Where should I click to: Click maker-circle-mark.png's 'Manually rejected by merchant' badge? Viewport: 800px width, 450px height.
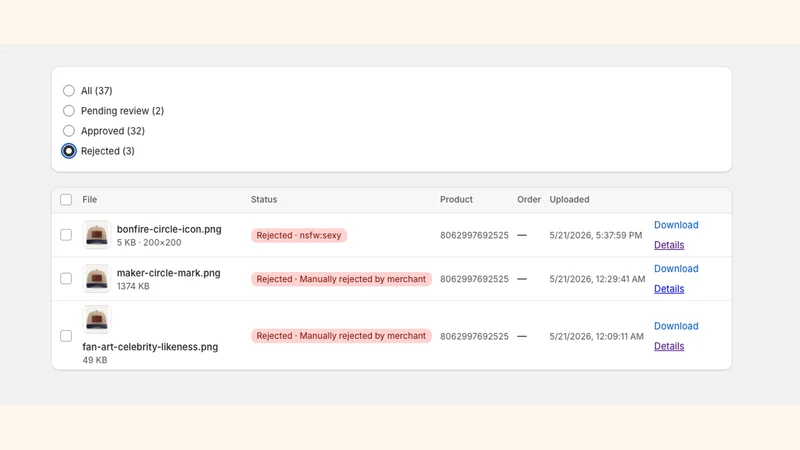(341, 279)
